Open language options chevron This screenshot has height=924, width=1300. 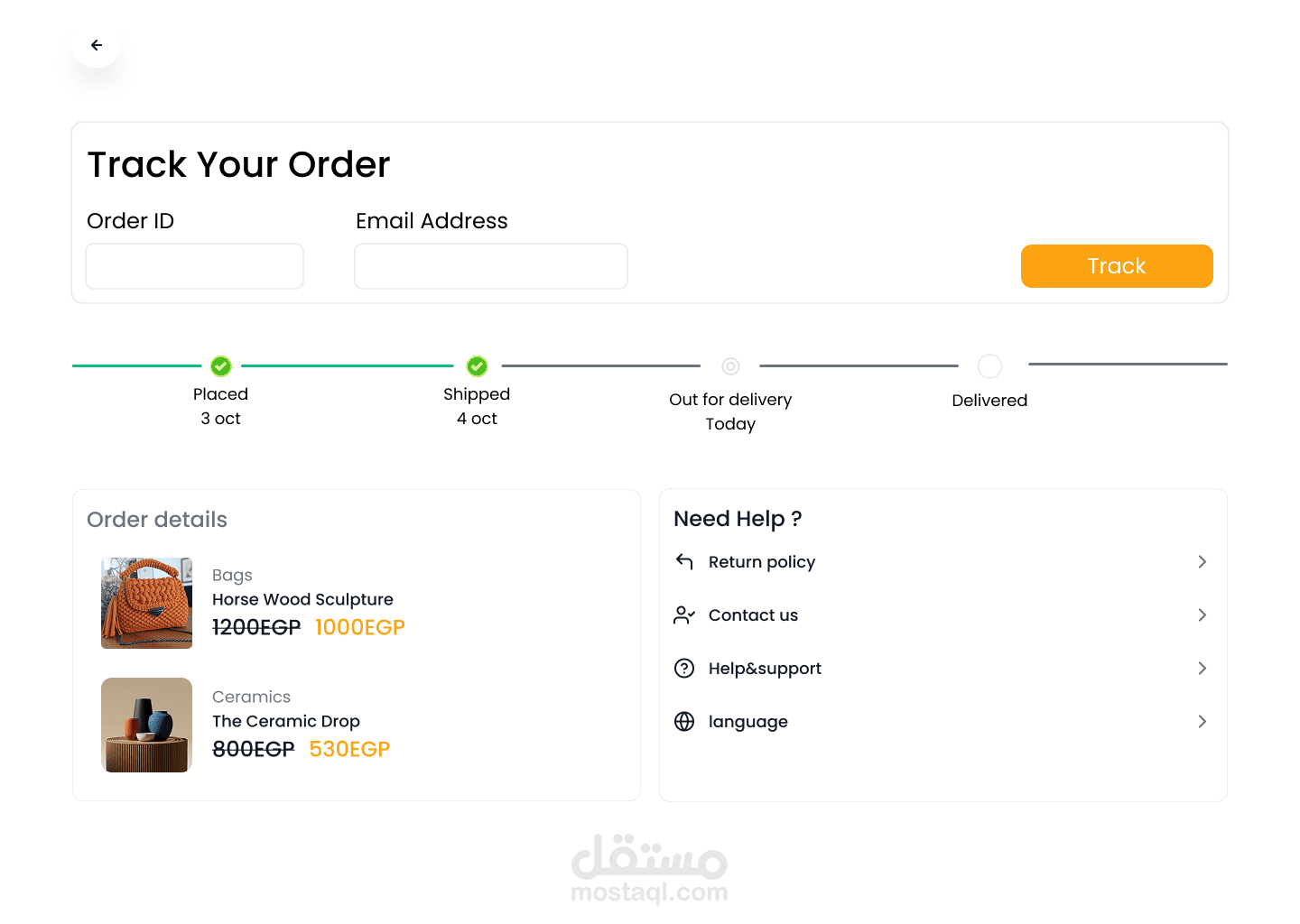[1202, 722]
